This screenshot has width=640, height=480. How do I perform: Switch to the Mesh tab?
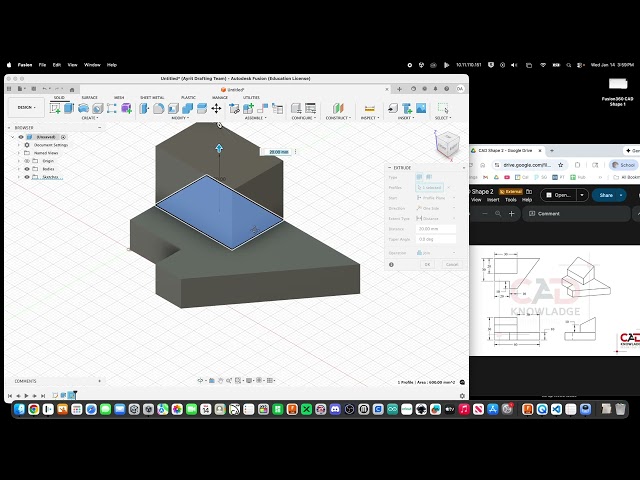tap(119, 98)
